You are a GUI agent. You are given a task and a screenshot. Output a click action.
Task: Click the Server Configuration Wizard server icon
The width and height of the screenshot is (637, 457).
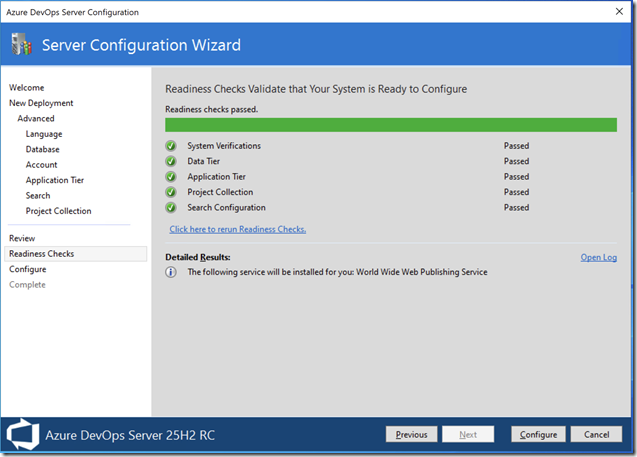pyautogui.click(x=22, y=44)
